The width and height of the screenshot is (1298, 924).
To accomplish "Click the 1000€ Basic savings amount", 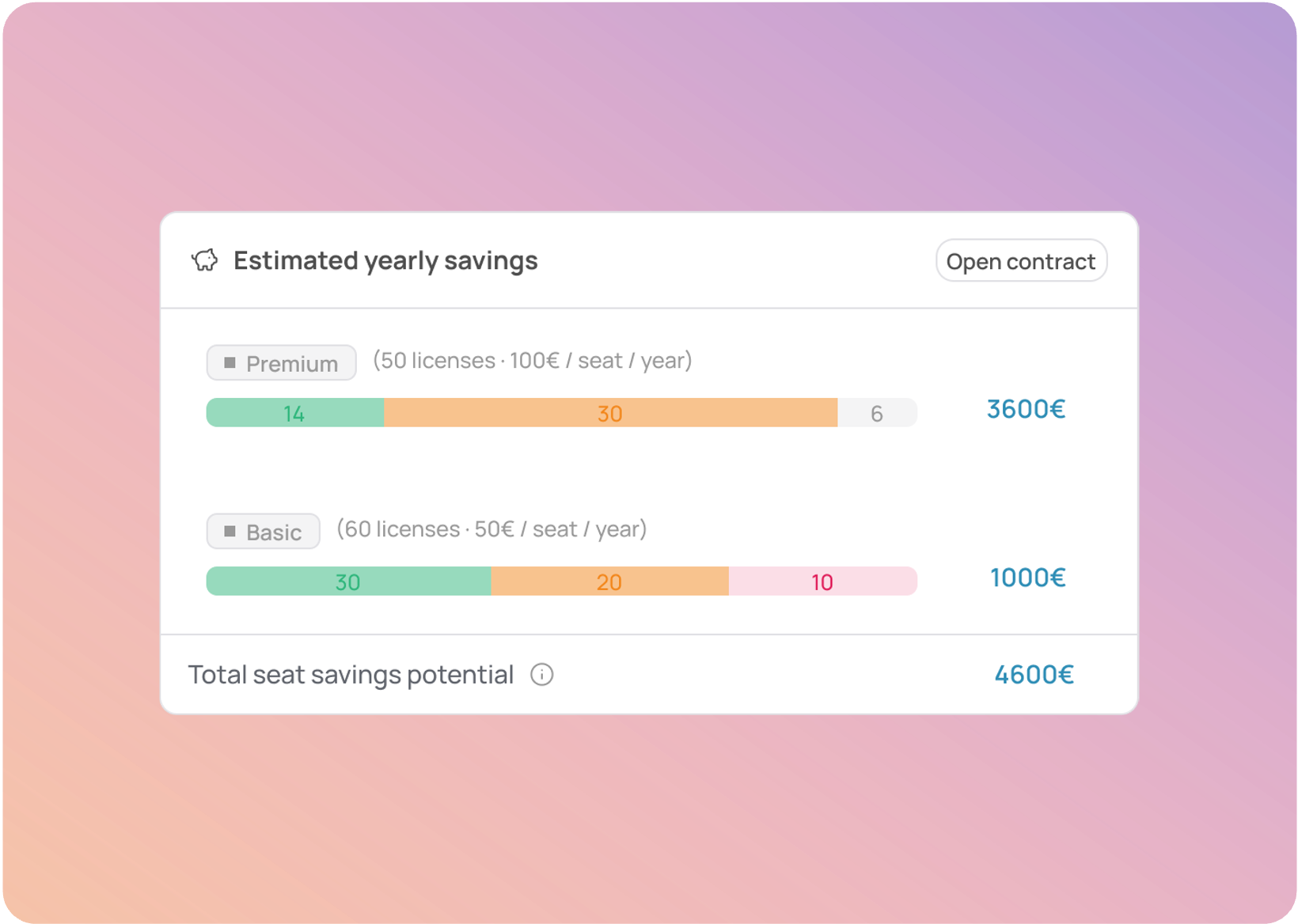I will (x=1027, y=577).
